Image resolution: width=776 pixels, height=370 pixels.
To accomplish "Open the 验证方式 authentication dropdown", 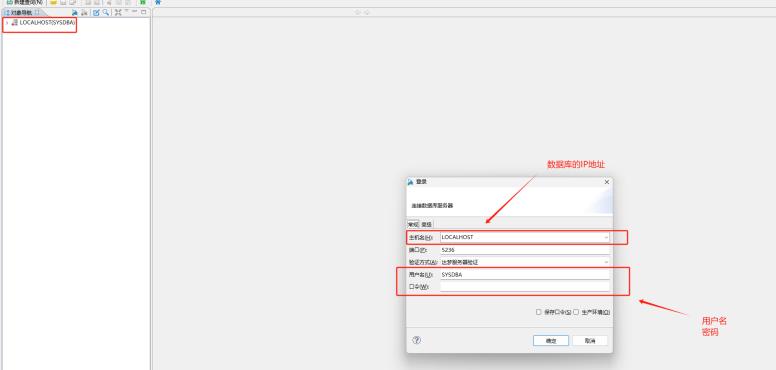I will (606, 262).
